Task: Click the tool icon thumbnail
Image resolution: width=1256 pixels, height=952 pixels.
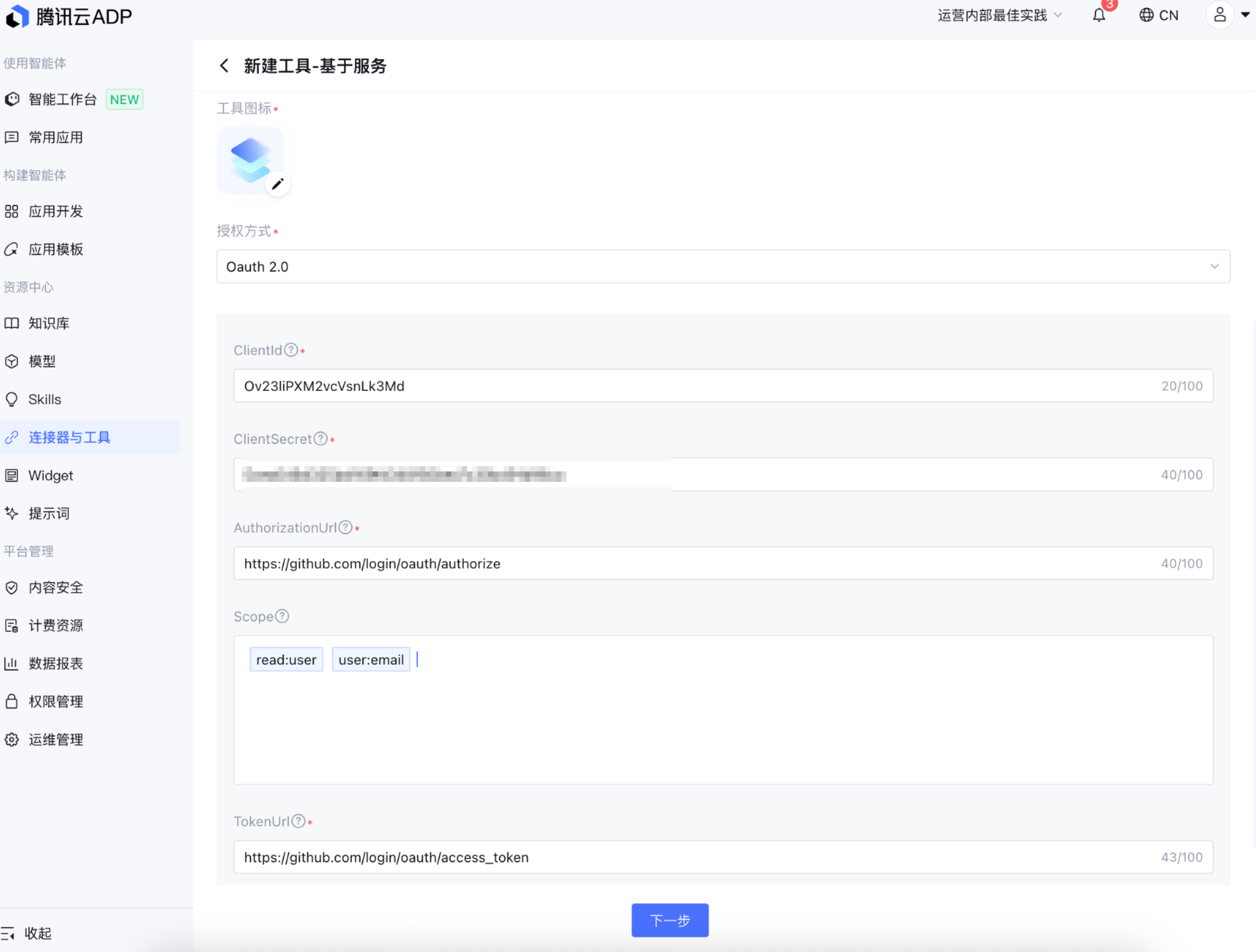Action: [250, 161]
